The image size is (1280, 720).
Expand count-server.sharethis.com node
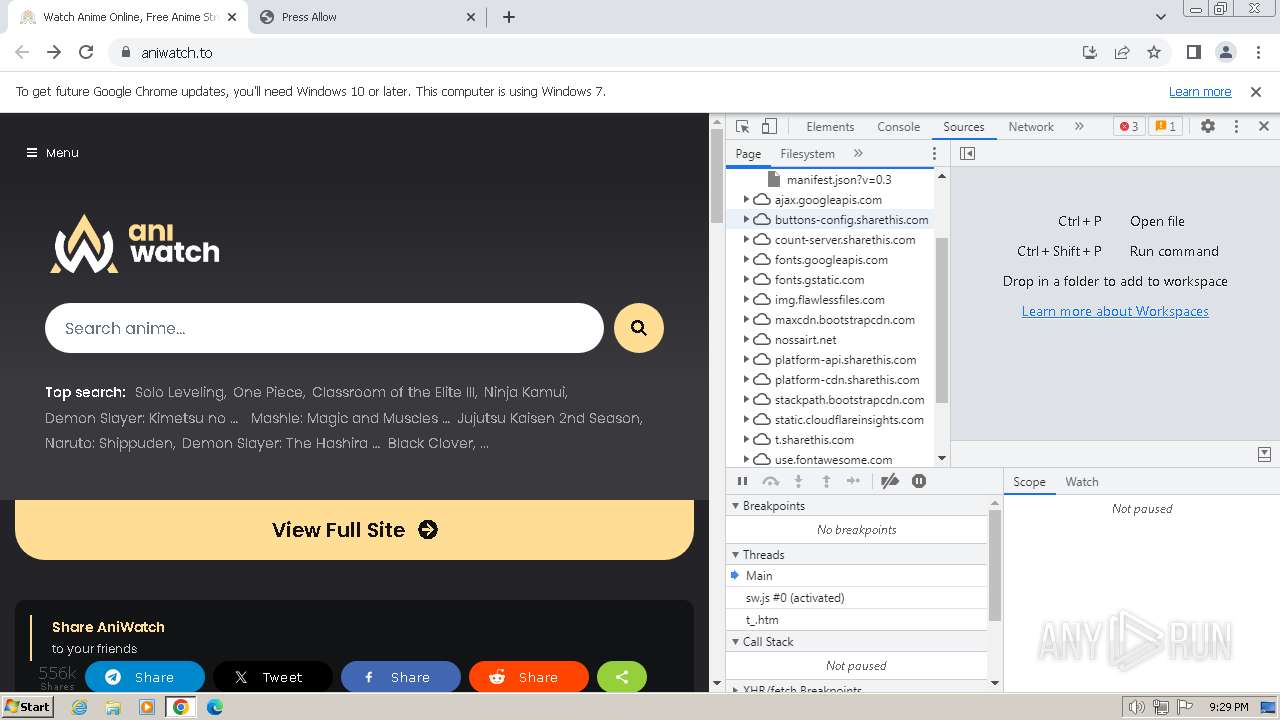click(x=746, y=240)
